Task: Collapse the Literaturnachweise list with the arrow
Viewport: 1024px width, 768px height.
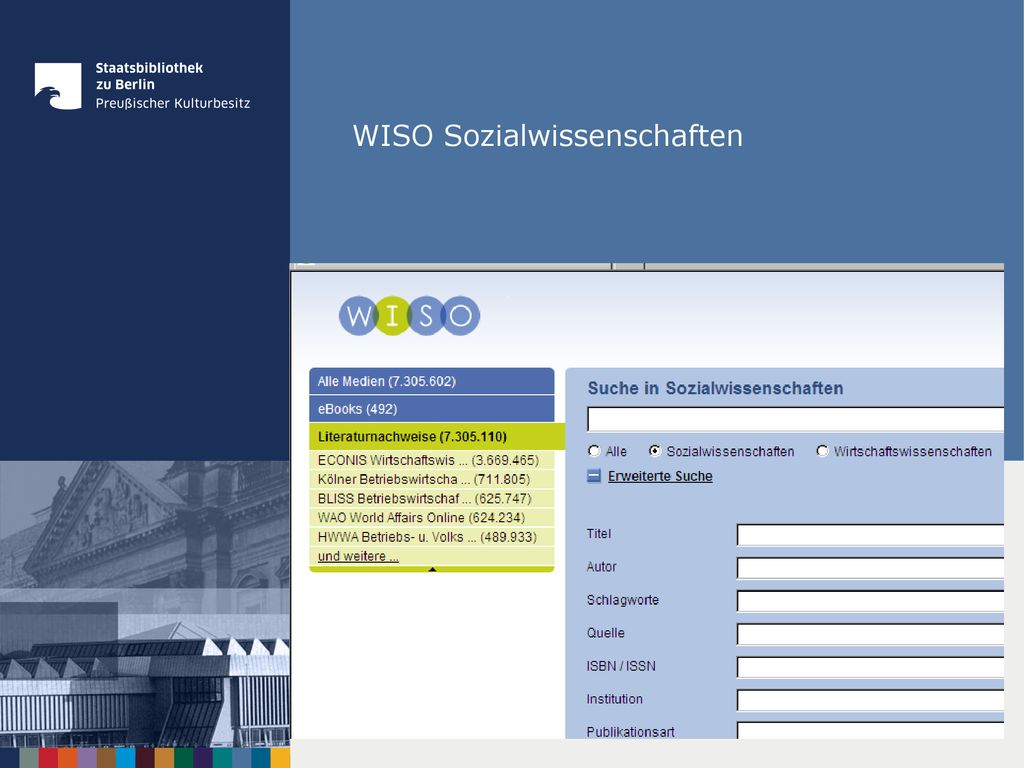Action: pyautogui.click(x=432, y=569)
